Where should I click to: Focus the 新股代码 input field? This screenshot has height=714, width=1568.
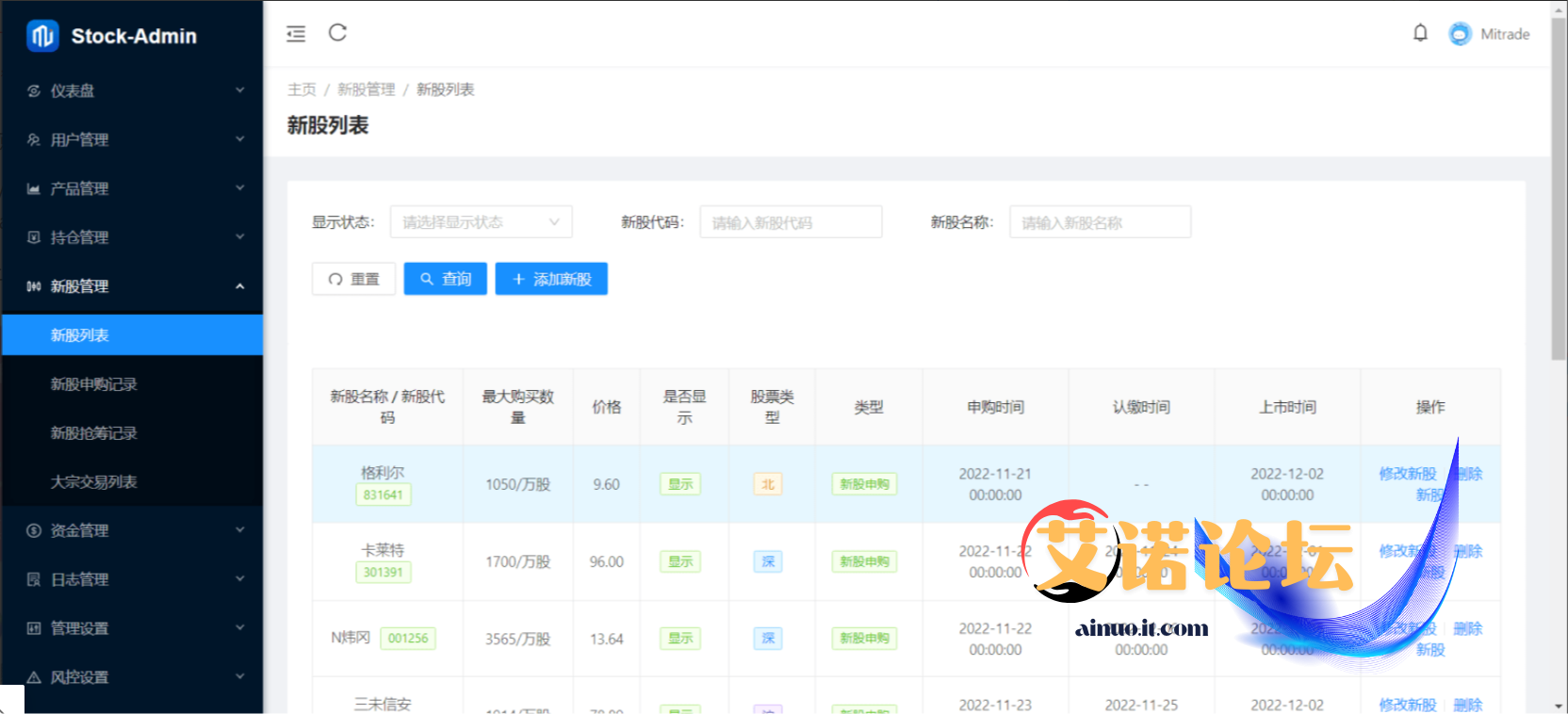click(791, 222)
